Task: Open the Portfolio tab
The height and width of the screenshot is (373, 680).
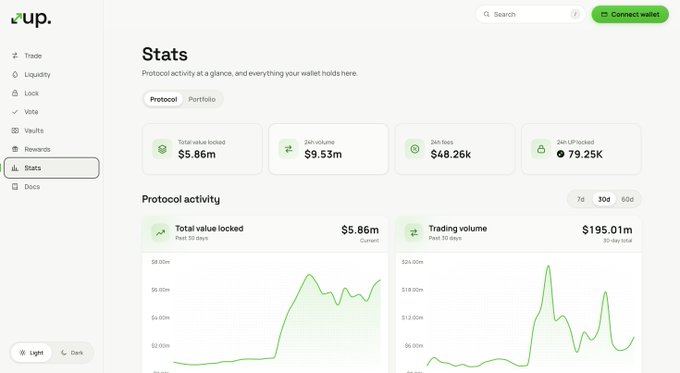Action: click(202, 99)
